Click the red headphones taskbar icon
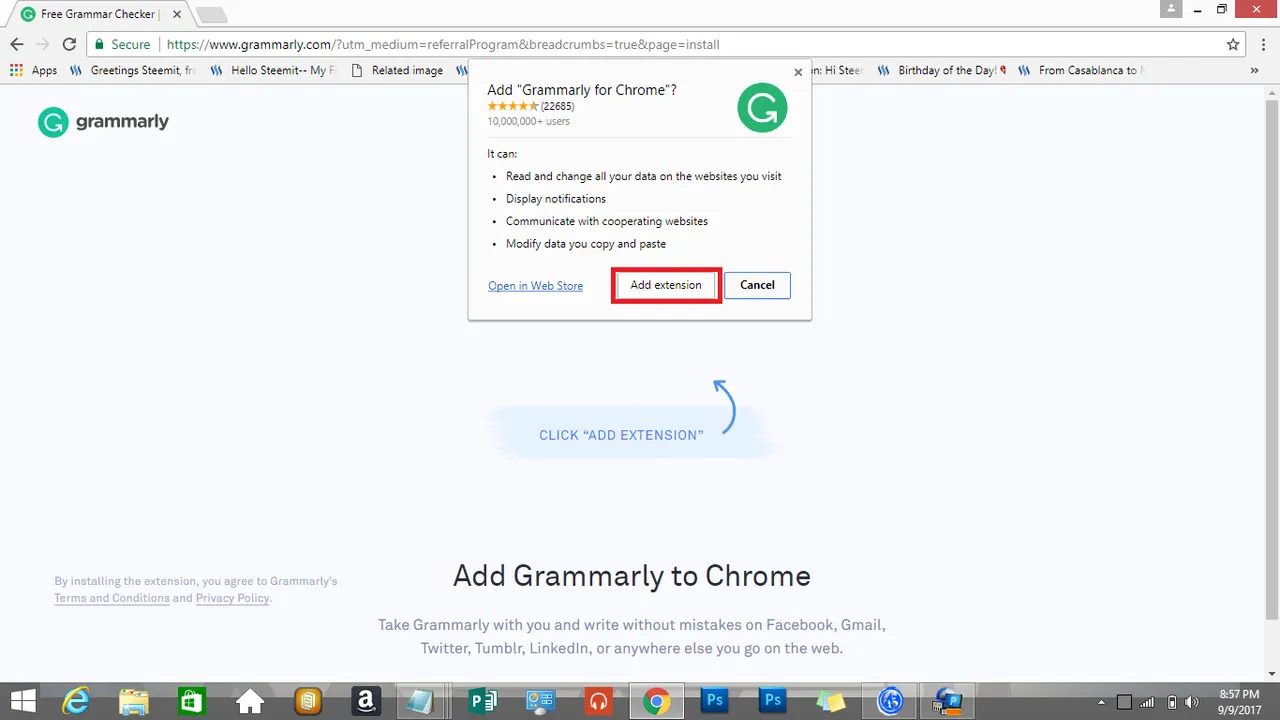The height and width of the screenshot is (720, 1280). click(598, 701)
